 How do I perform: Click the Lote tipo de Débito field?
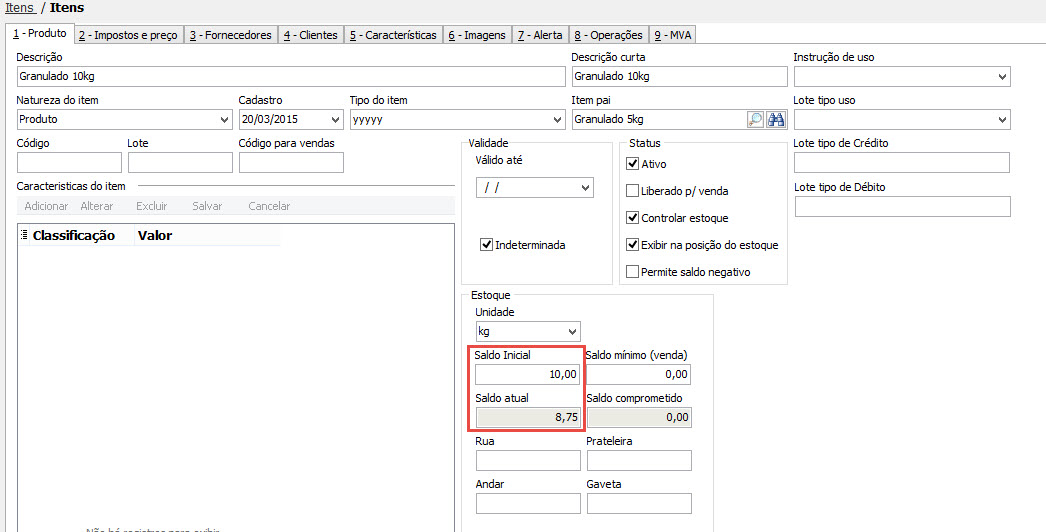click(x=902, y=206)
